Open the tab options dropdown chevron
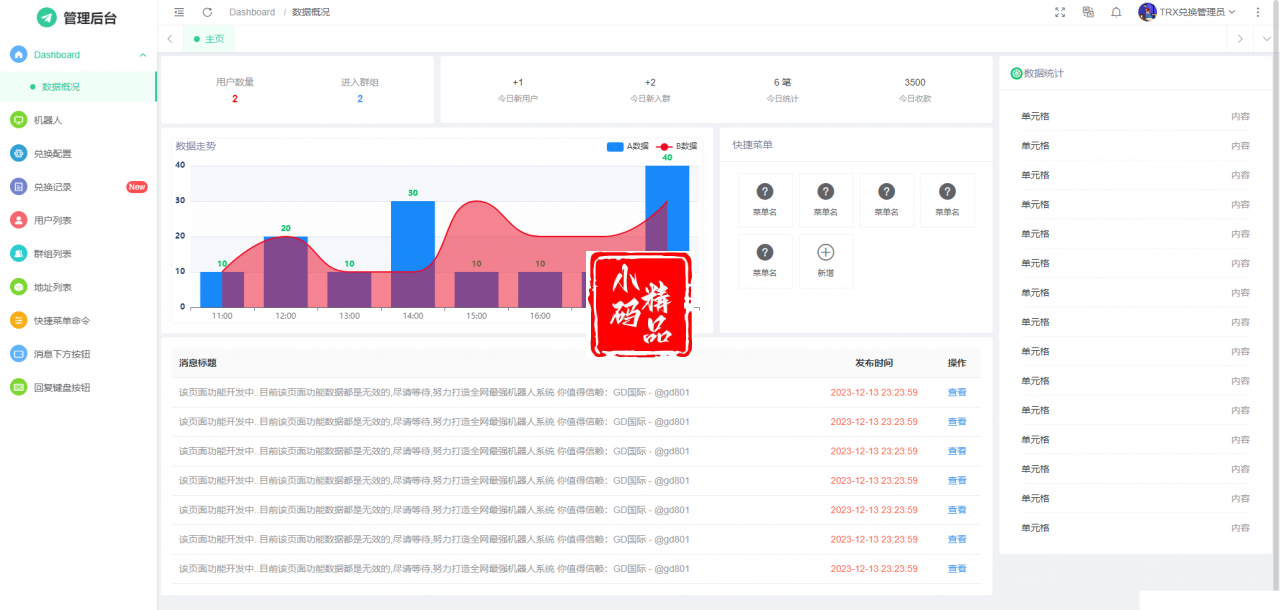 coord(1267,39)
